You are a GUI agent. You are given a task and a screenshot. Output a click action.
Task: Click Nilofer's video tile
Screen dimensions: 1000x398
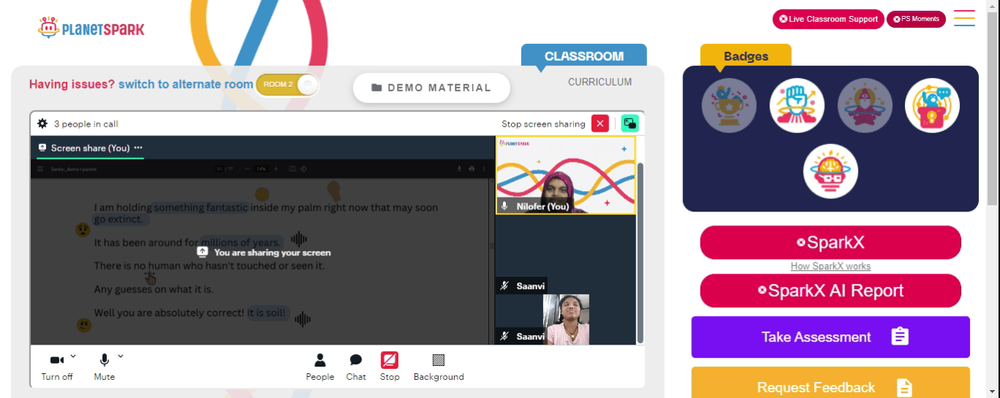tap(565, 175)
